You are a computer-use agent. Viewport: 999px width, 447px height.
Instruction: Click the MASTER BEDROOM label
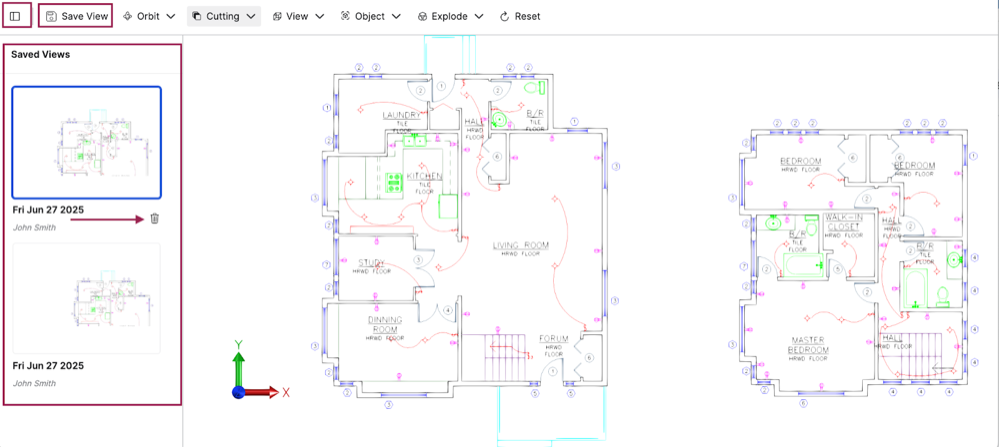(x=809, y=344)
